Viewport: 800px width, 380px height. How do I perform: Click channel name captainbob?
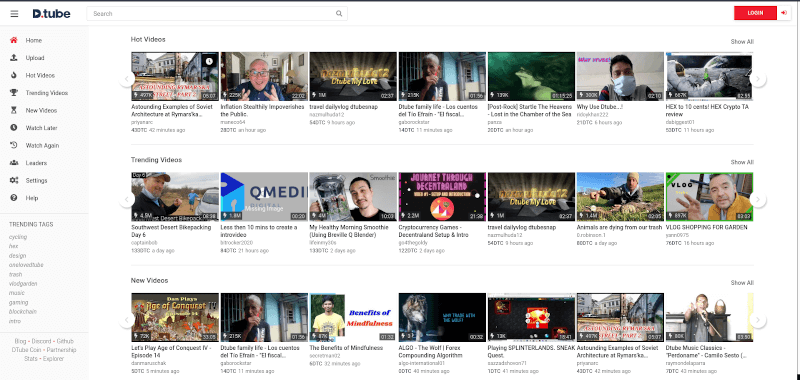pyautogui.click(x=144, y=243)
